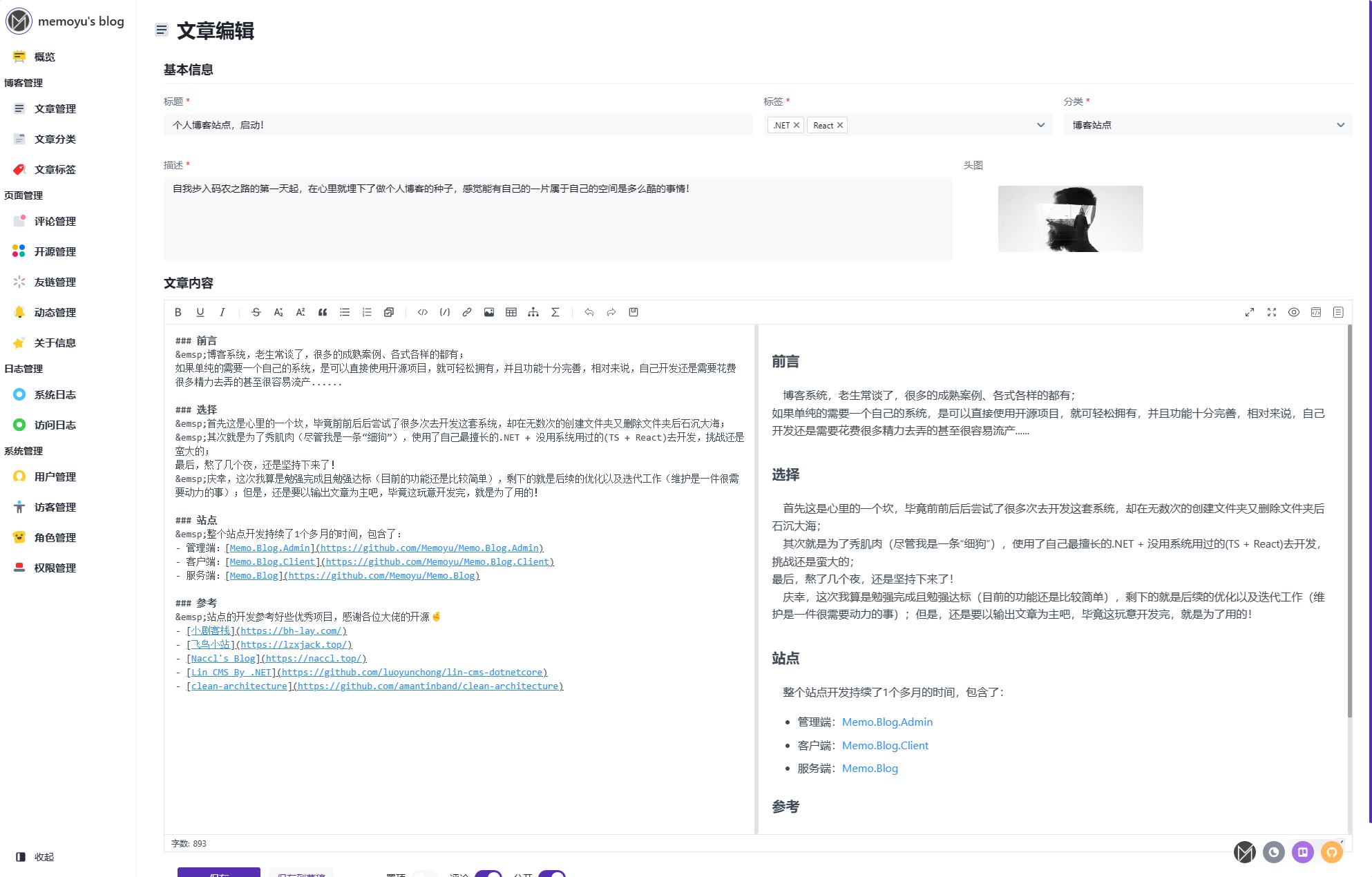
Task: Open 文章管理 in sidebar
Action: 55,109
